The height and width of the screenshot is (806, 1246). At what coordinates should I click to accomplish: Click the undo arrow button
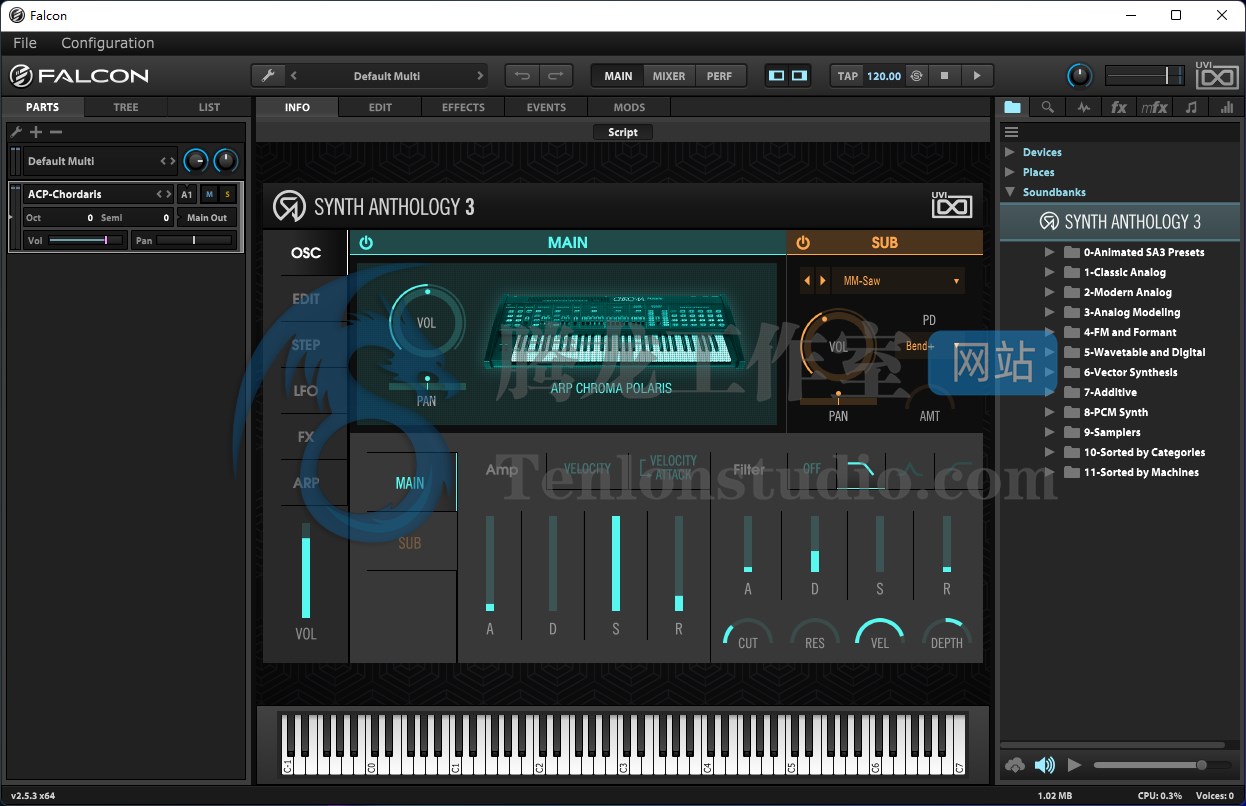(x=523, y=76)
